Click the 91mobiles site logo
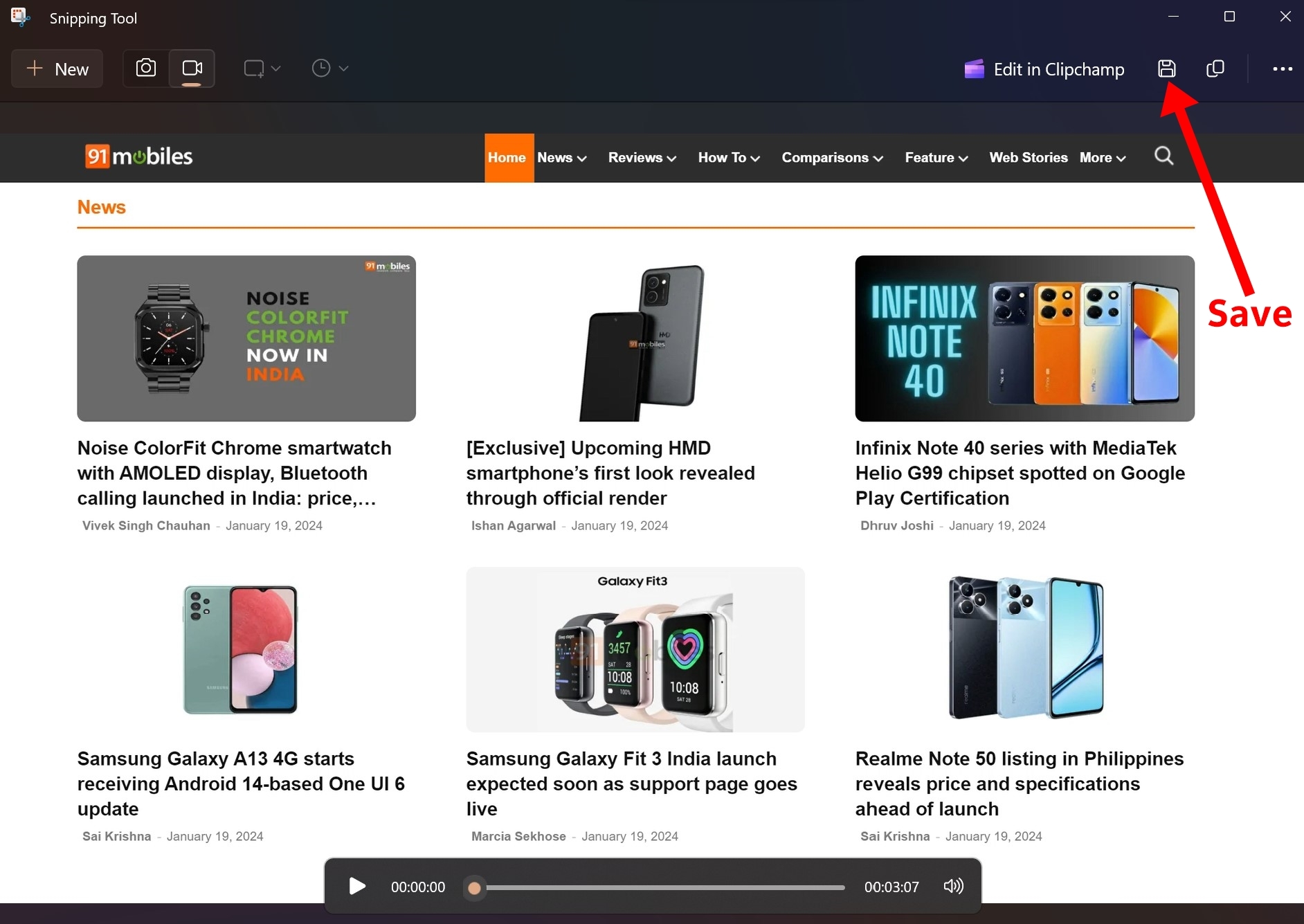Screen dimensions: 1304x924 point(139,156)
